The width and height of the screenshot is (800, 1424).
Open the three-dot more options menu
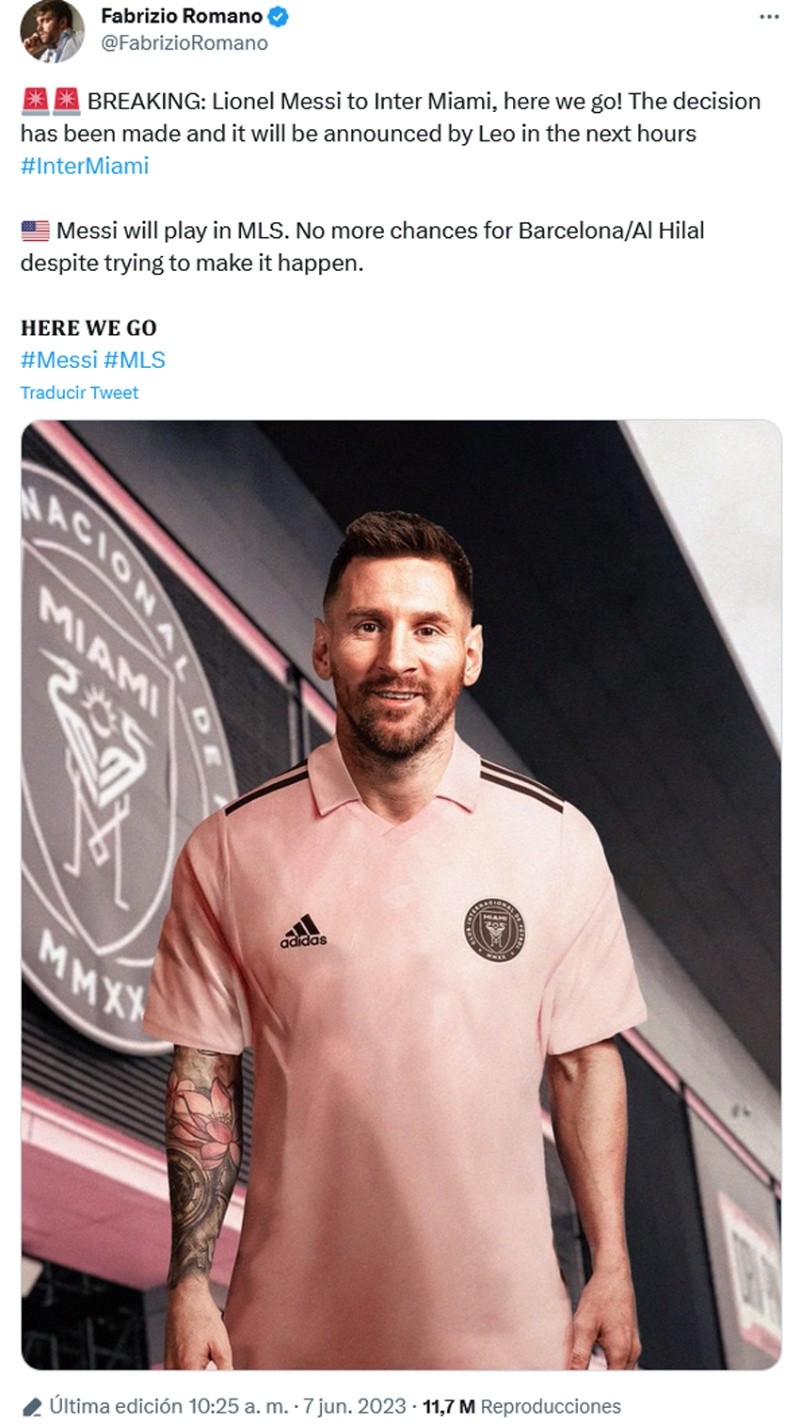pyautogui.click(x=768, y=17)
